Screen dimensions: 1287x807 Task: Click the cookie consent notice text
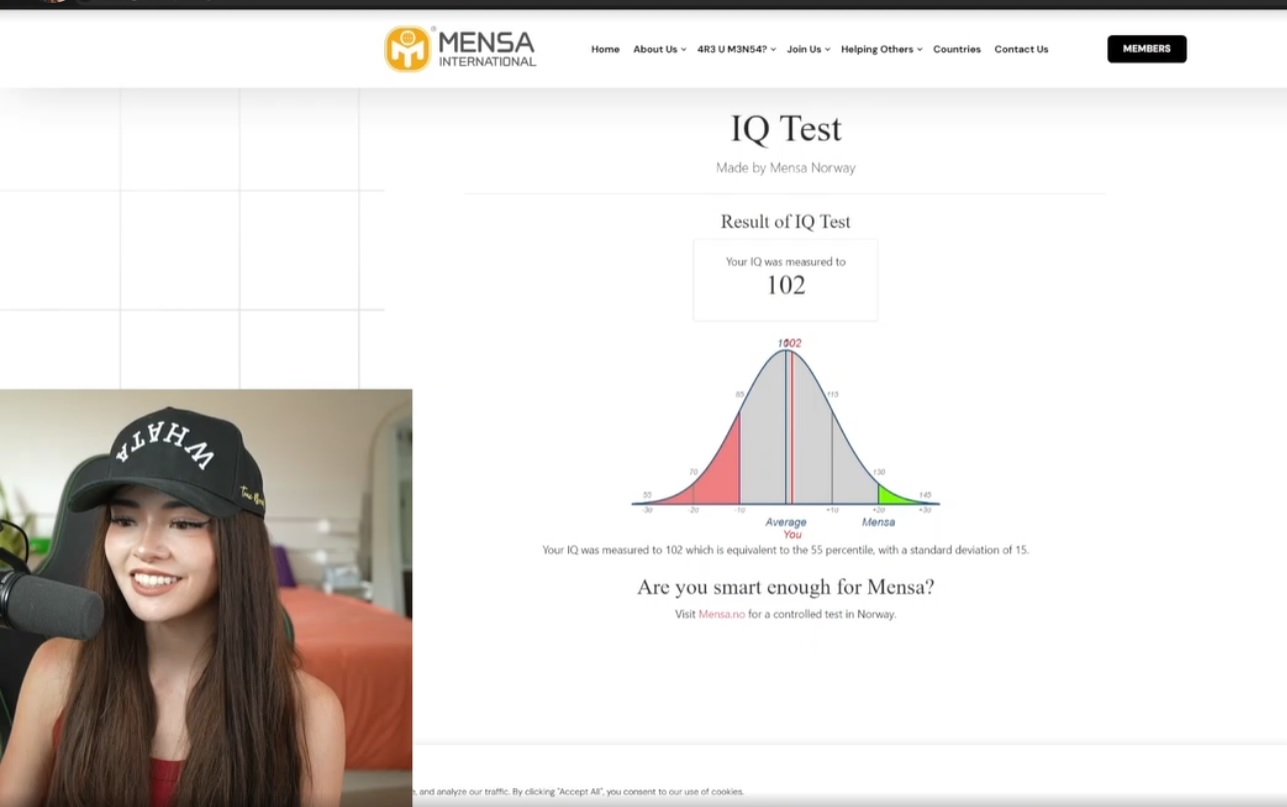click(x=580, y=792)
